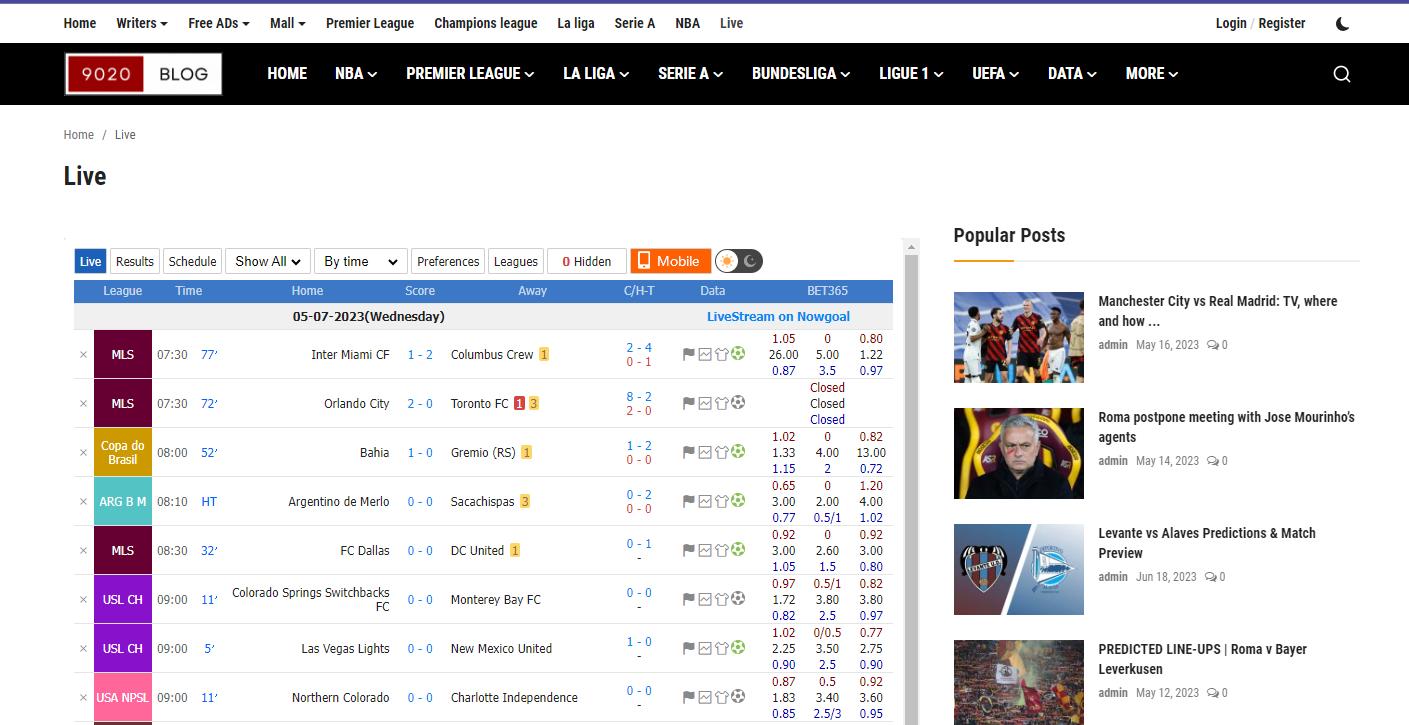Open the Show All filter dropdown

(x=268, y=261)
